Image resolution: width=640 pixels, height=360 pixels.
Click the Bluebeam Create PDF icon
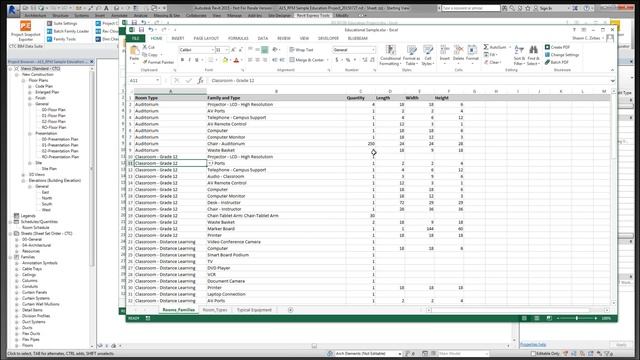pos(547,47)
